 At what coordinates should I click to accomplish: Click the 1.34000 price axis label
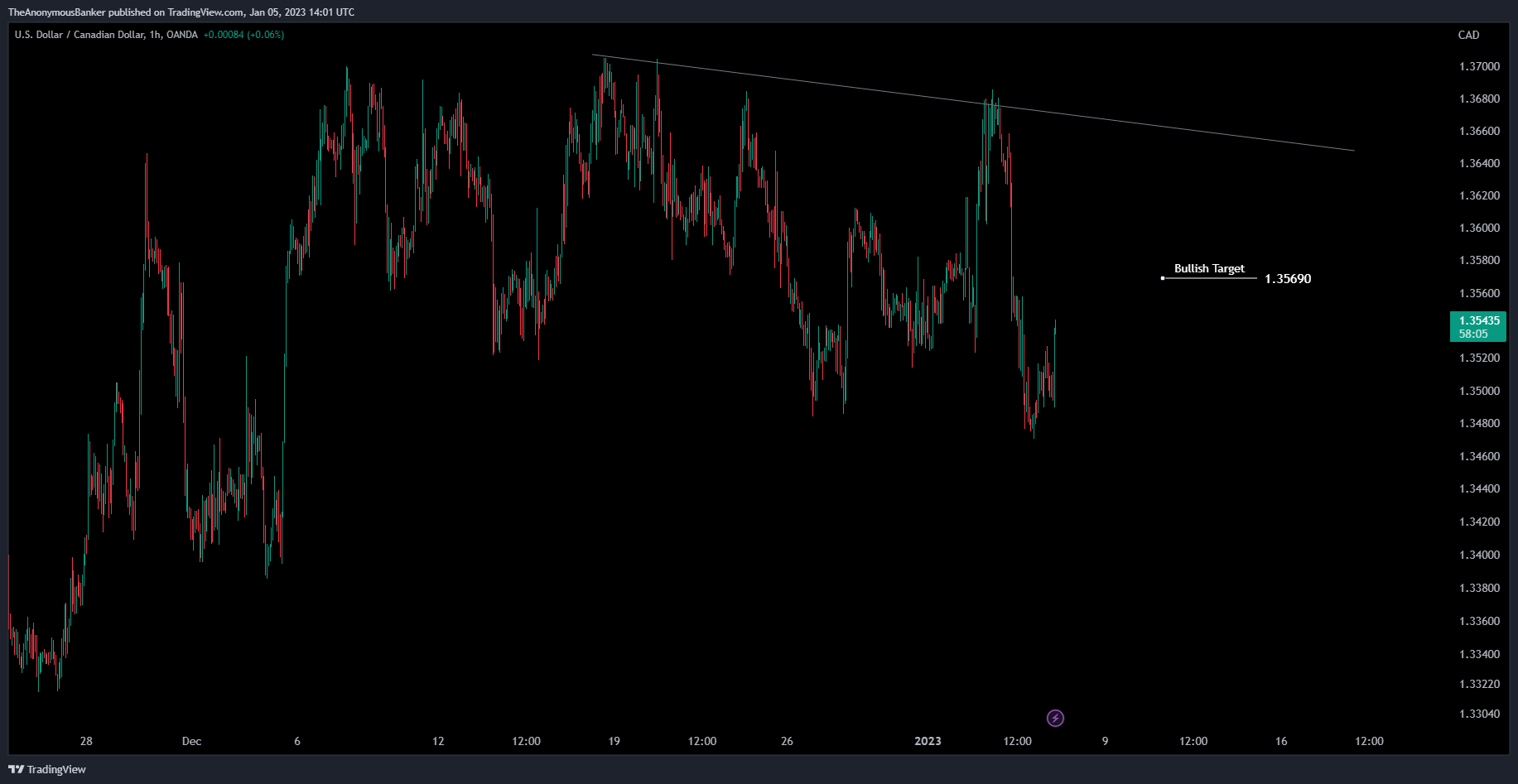[x=1479, y=555]
